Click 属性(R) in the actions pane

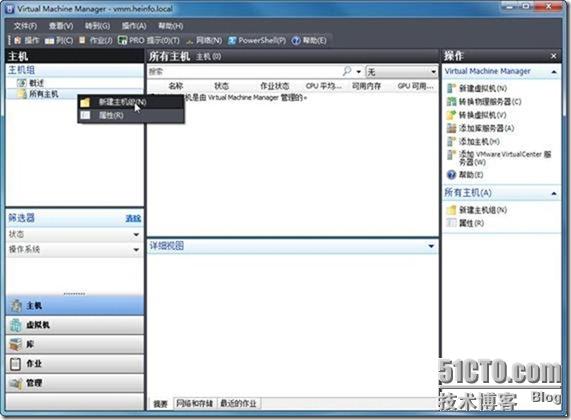tap(465, 223)
